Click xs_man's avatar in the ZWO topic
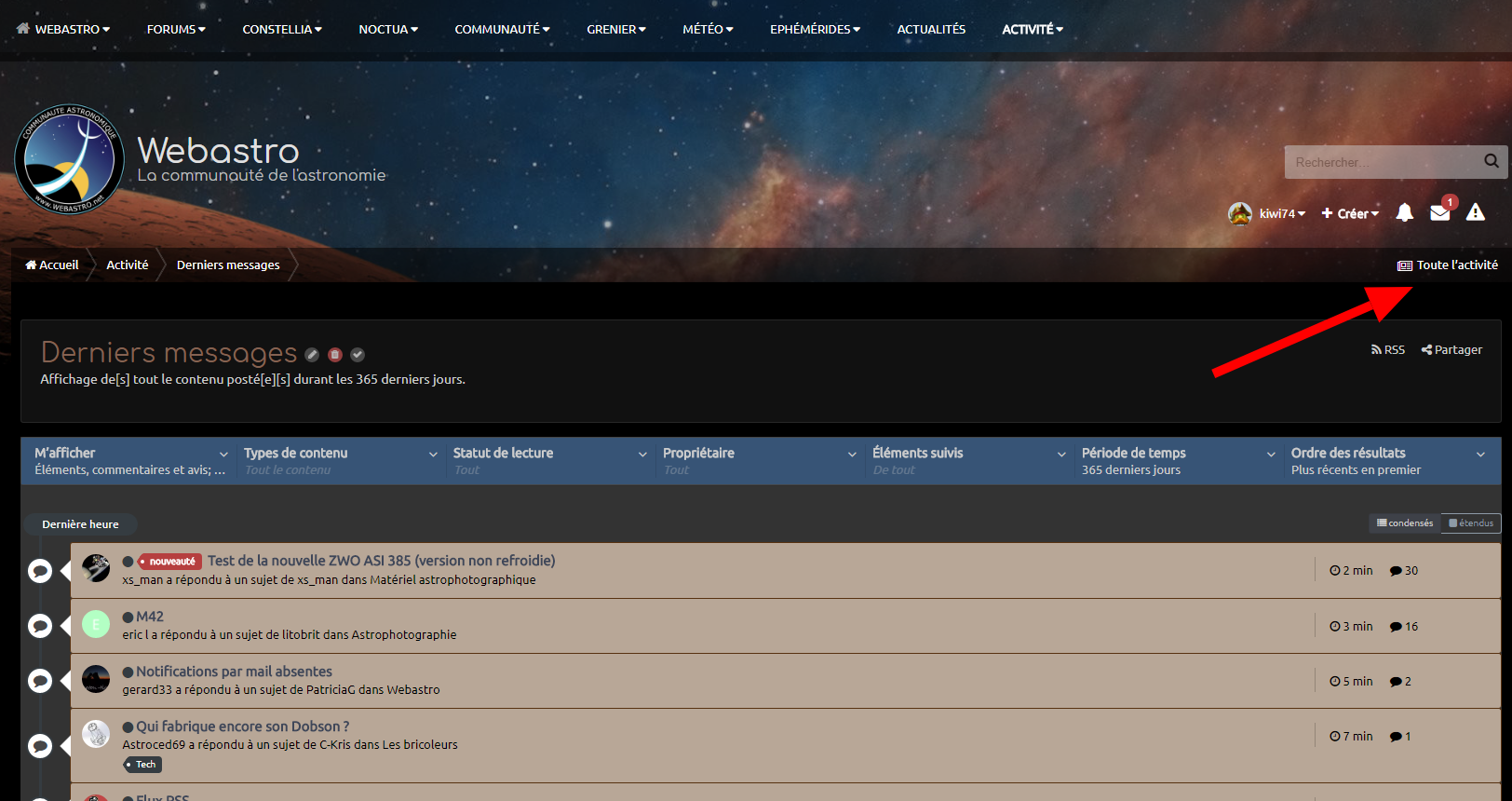This screenshot has height=801, width=1512. 96,568
